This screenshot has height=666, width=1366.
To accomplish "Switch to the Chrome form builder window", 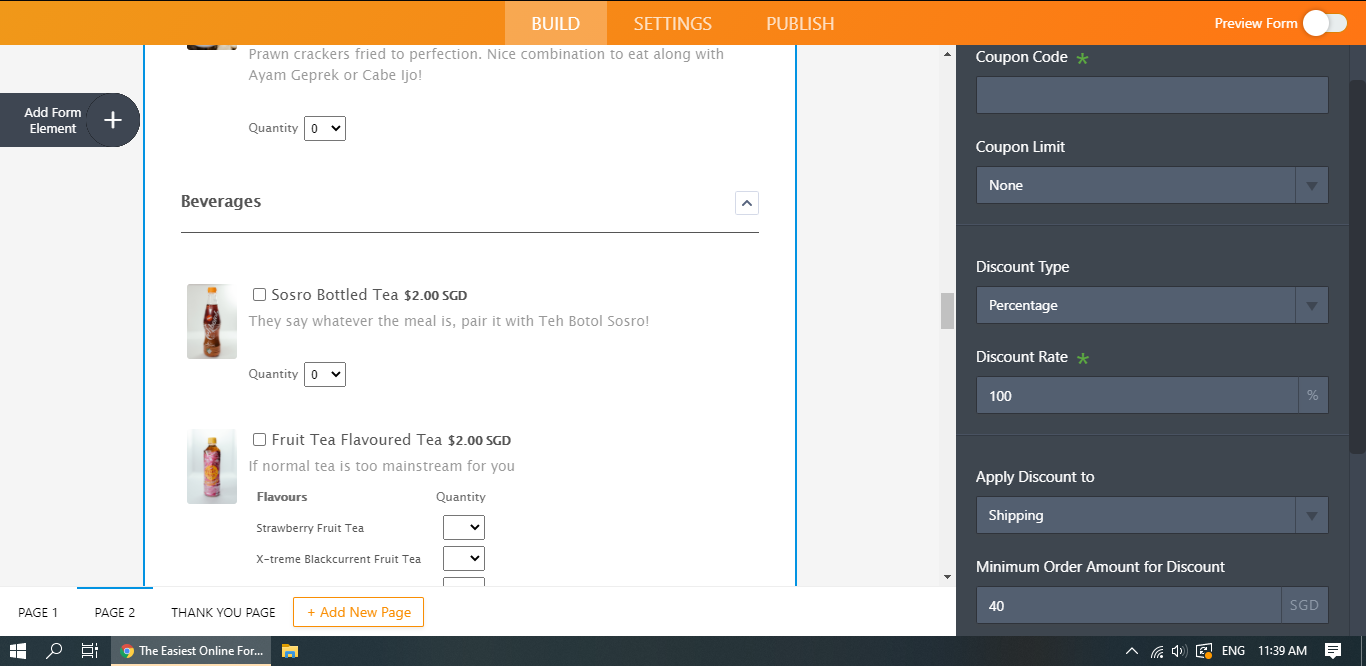I will click(190, 650).
